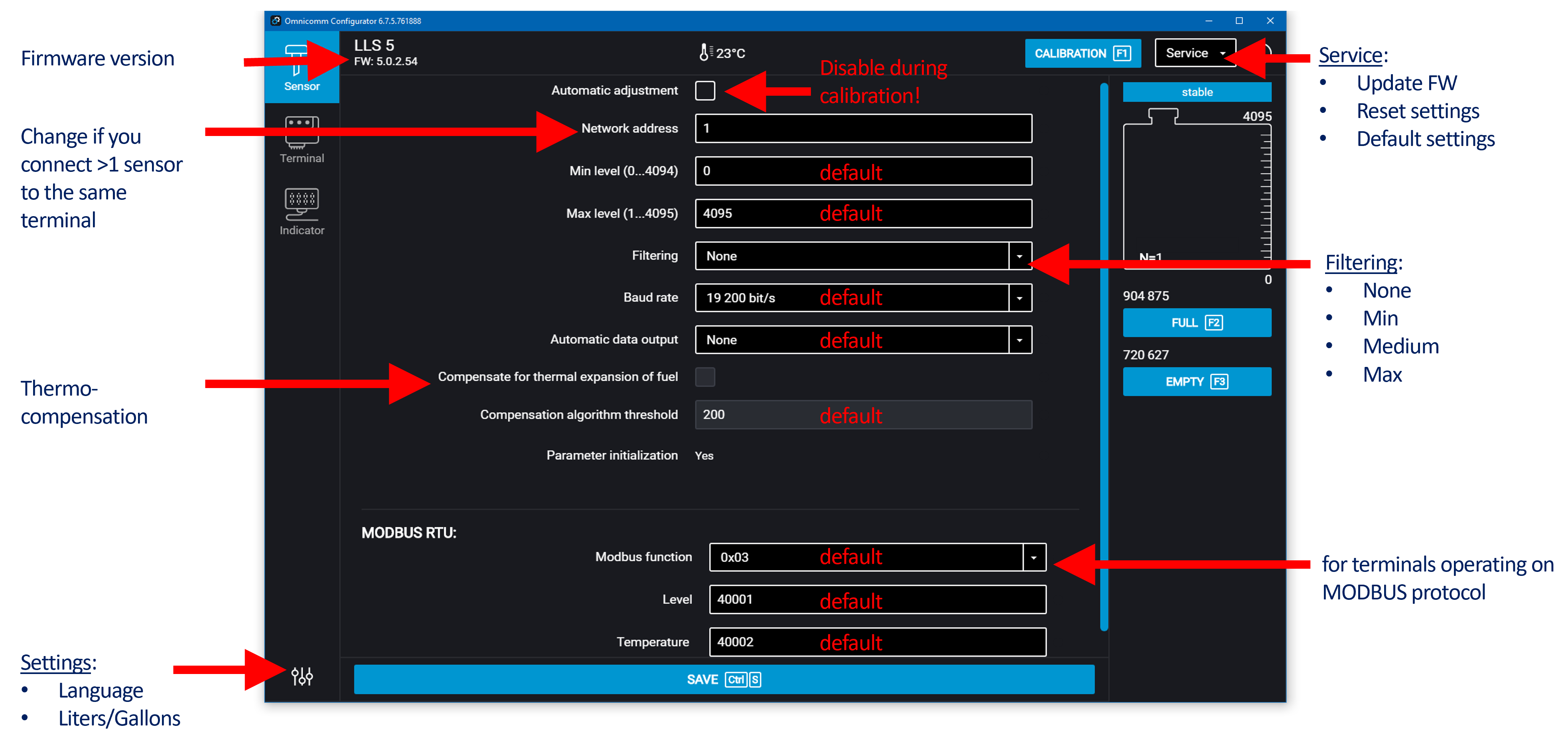Image resolution: width=1568 pixels, height=743 pixels.
Task: Click the Modbus Level register field
Action: click(x=877, y=599)
